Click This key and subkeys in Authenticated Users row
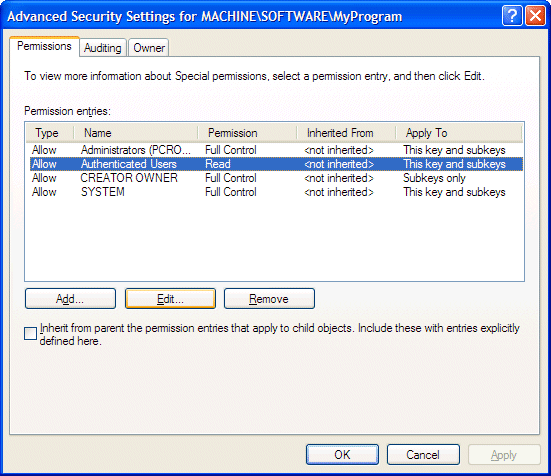This screenshot has width=551, height=476. click(454, 164)
